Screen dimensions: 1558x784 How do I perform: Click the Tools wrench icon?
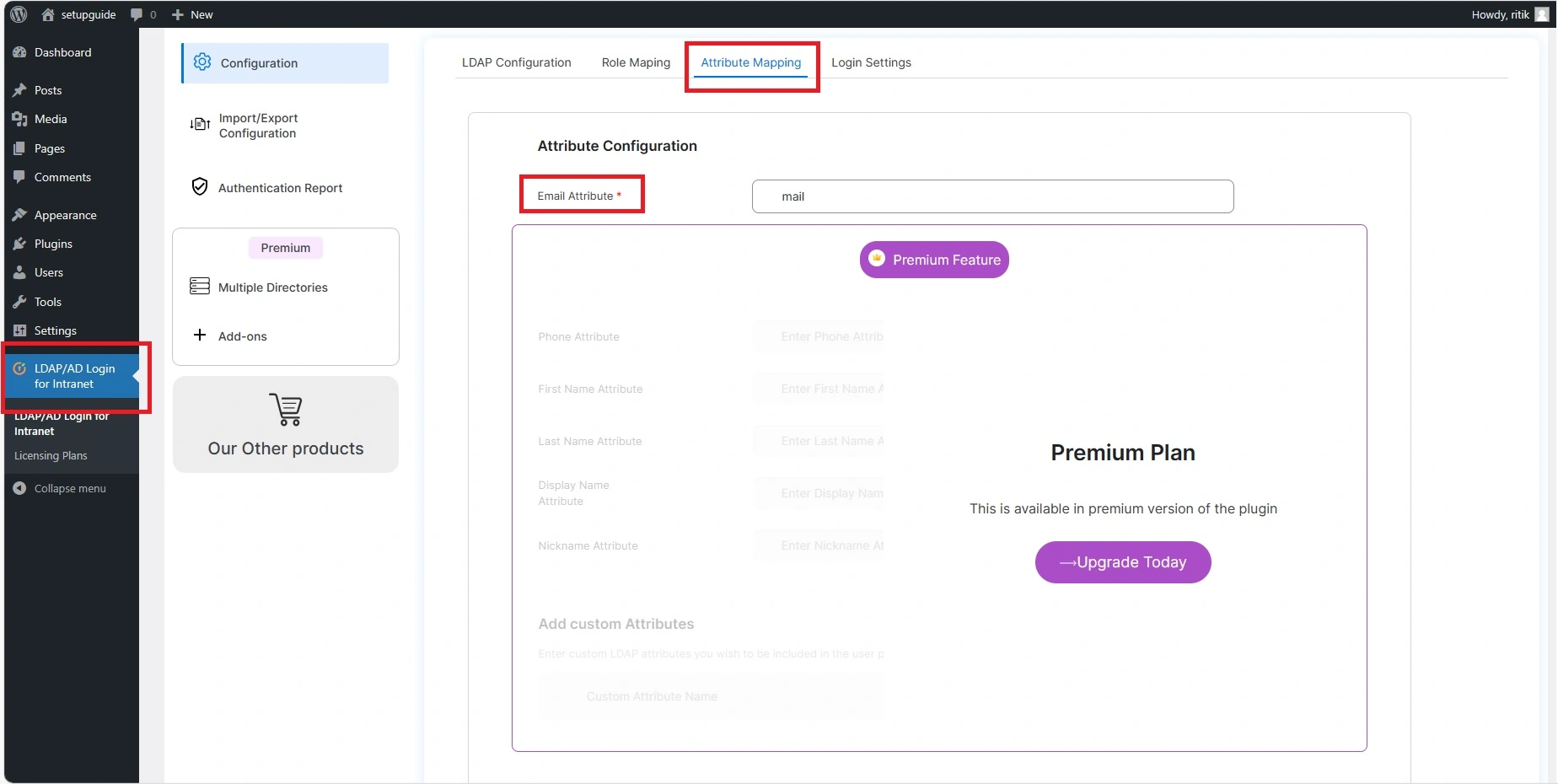tap(20, 302)
